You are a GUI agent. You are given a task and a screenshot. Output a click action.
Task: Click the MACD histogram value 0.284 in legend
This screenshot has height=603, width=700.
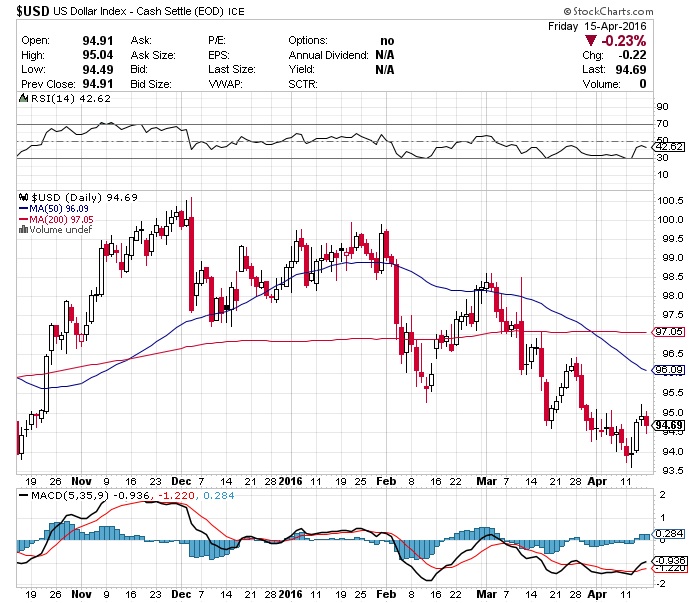tap(219, 495)
